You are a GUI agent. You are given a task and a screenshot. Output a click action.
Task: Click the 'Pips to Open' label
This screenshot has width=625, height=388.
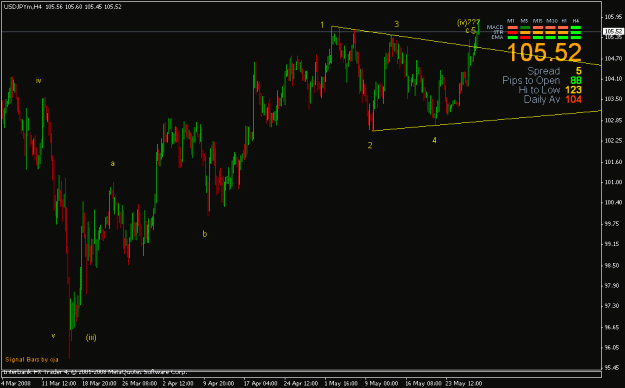point(531,81)
